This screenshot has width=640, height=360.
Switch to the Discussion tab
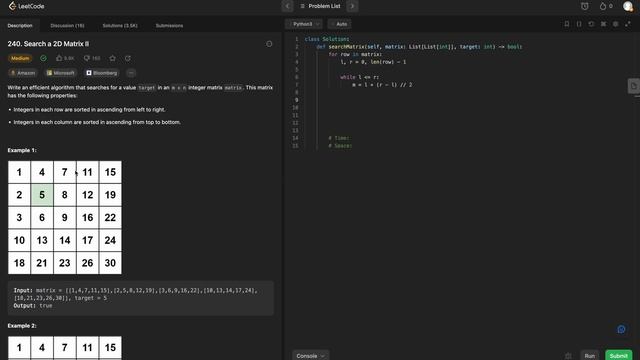pyautogui.click(x=67, y=25)
